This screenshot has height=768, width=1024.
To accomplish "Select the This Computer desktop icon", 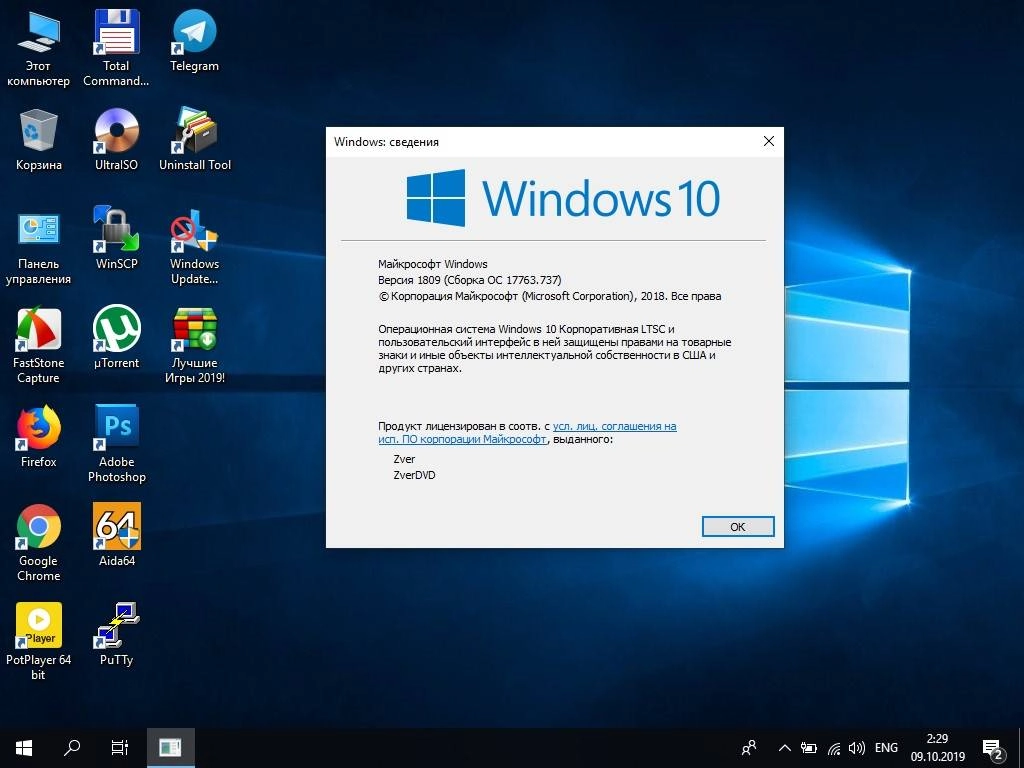I will click(39, 48).
